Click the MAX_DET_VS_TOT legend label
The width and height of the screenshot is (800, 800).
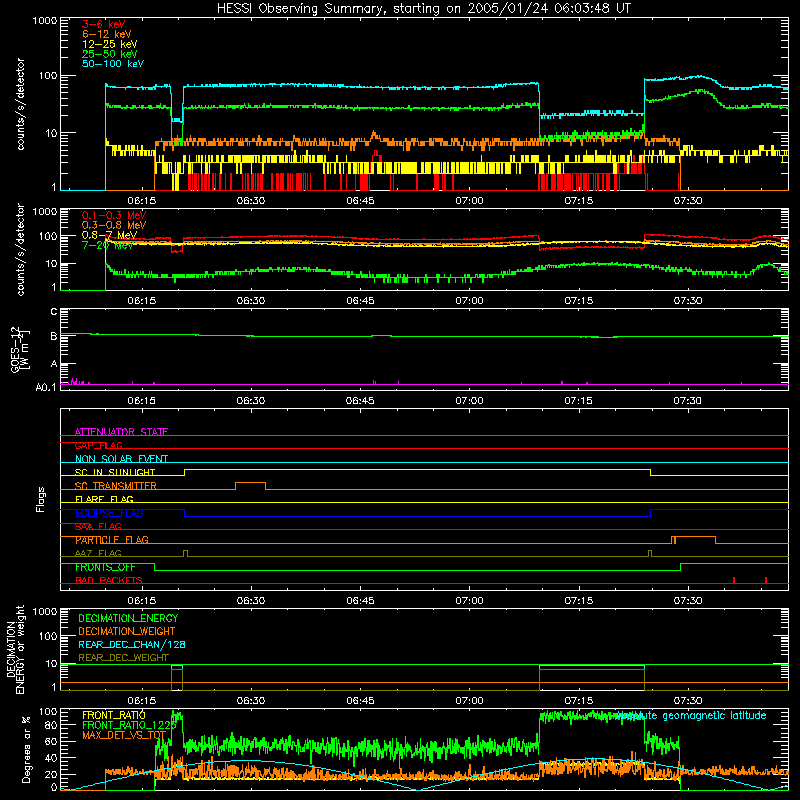pyautogui.click(x=124, y=735)
